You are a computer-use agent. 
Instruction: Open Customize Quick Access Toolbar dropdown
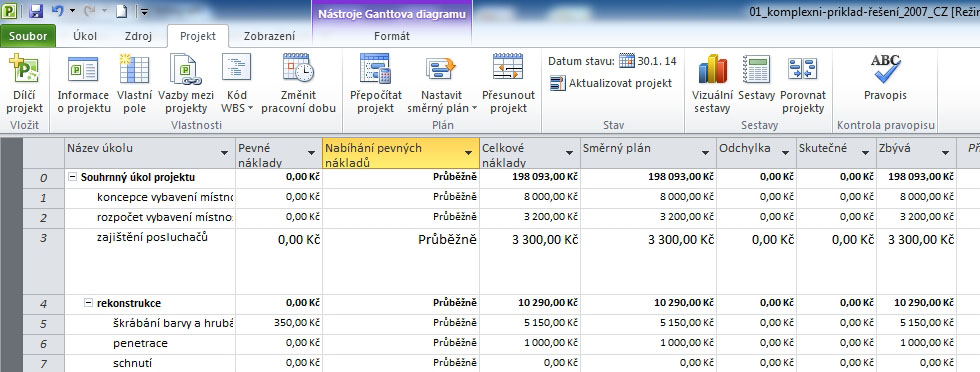pyautogui.click(x=144, y=11)
